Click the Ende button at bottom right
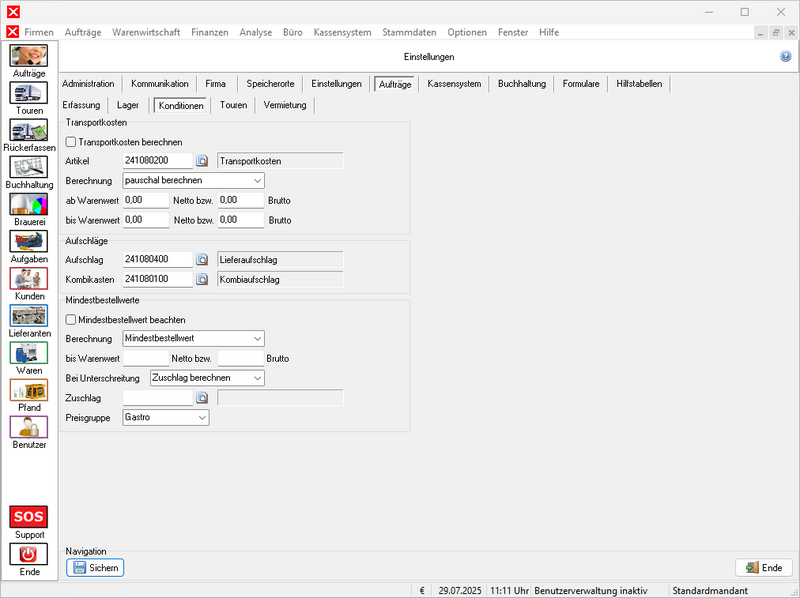The height and width of the screenshot is (598, 800). point(763,567)
